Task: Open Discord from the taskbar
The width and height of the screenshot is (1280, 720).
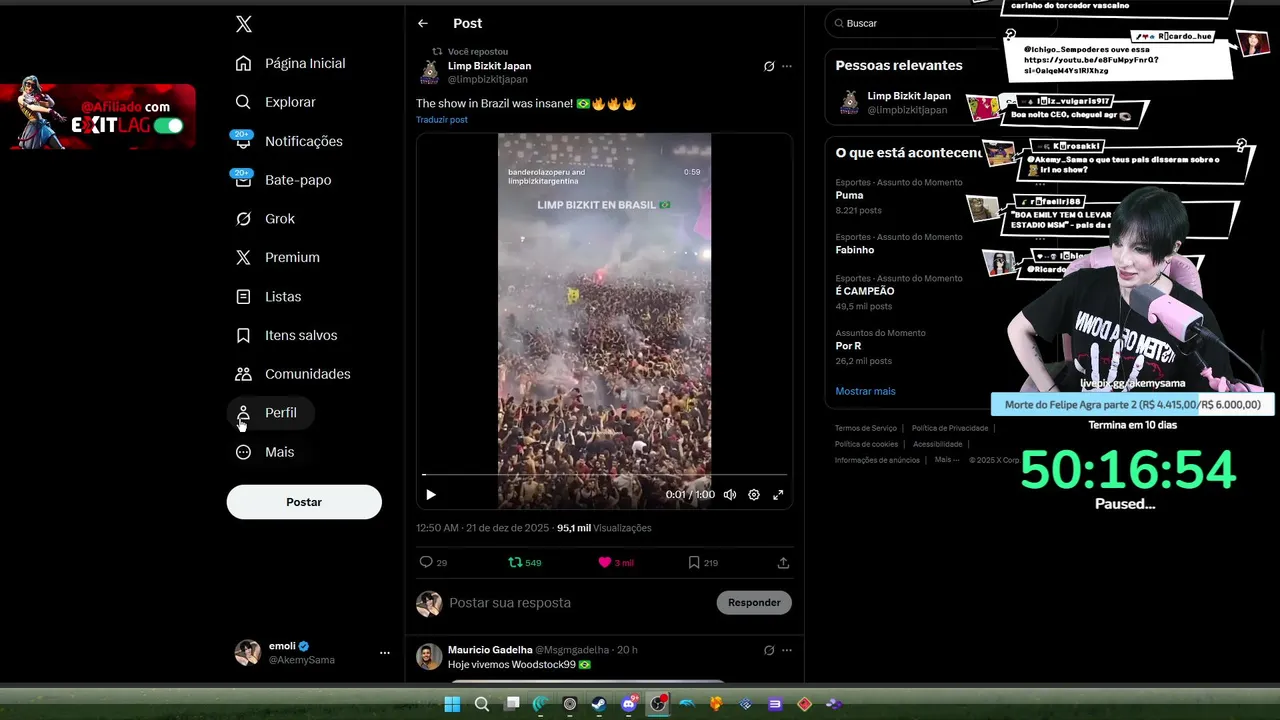Action: point(629,704)
